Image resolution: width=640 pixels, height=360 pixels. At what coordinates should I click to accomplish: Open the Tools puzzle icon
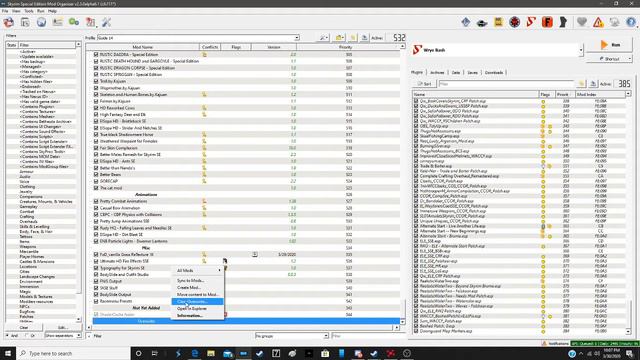tap(91, 22)
